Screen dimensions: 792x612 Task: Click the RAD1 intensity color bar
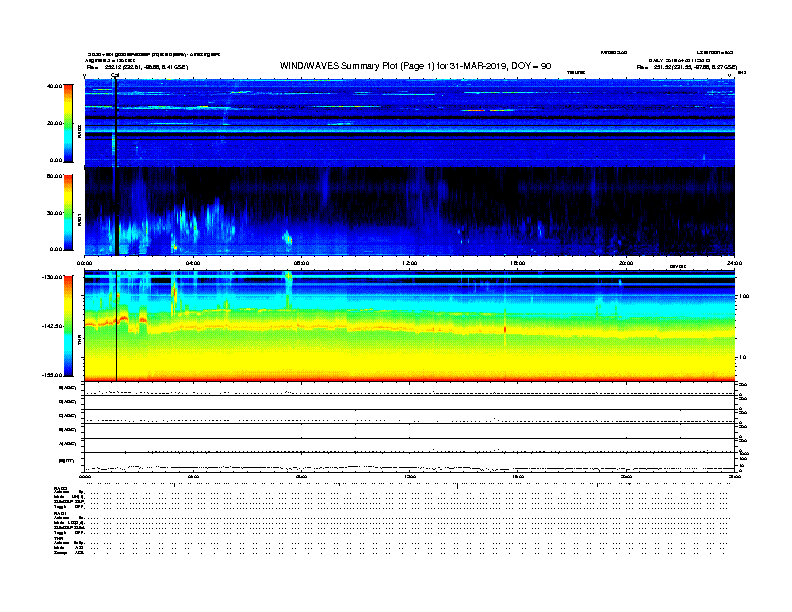pyautogui.click(x=68, y=213)
